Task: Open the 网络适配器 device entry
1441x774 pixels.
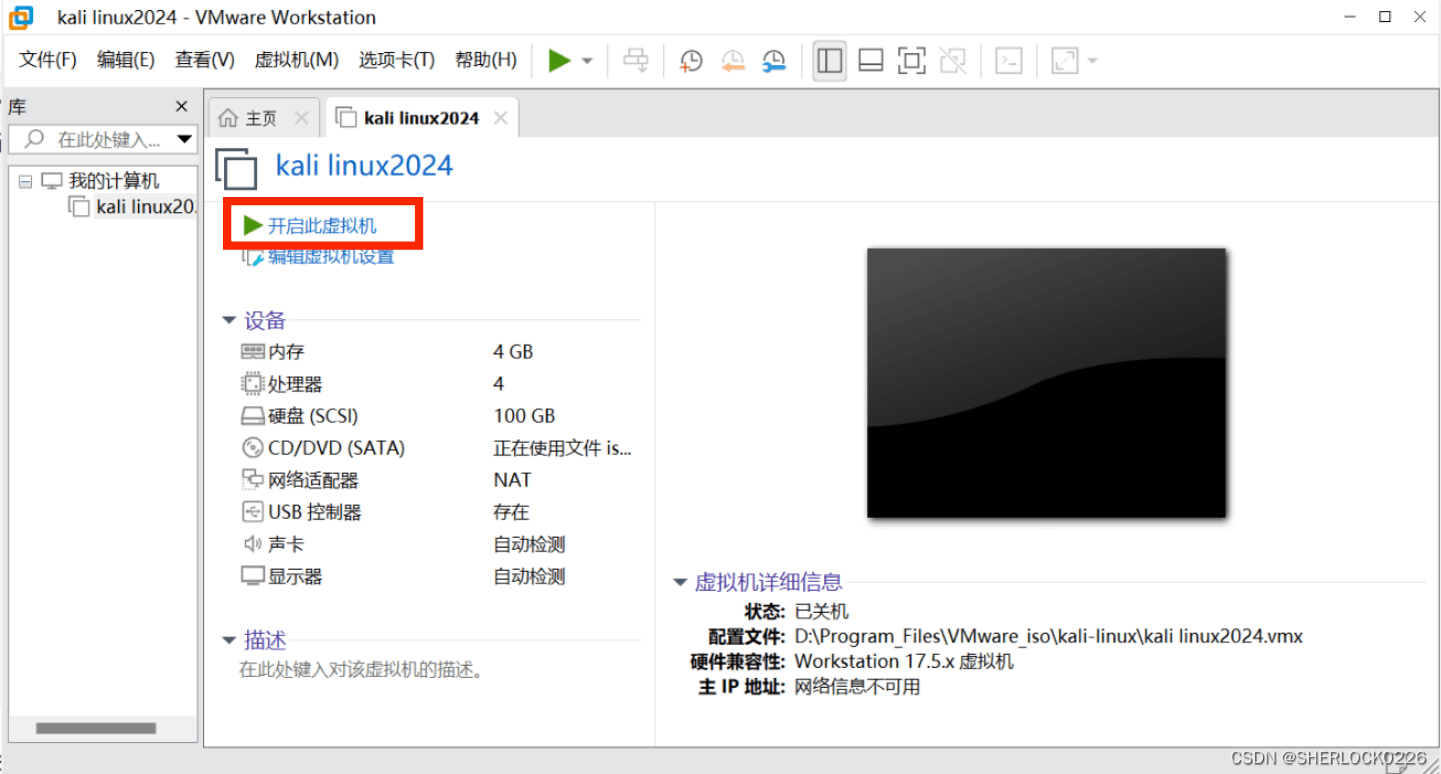Action: pos(313,480)
